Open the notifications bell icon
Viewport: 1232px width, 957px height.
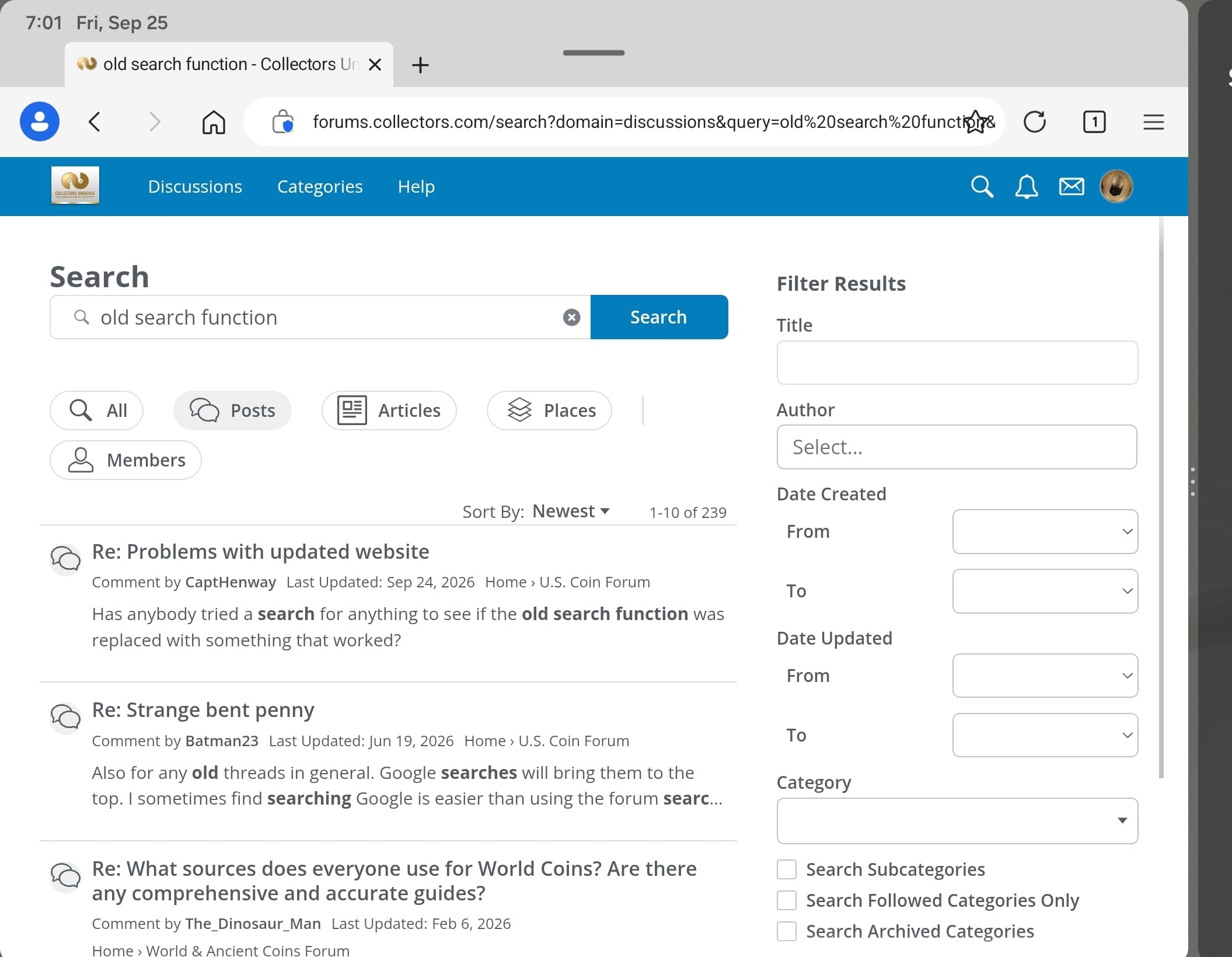coord(1026,187)
